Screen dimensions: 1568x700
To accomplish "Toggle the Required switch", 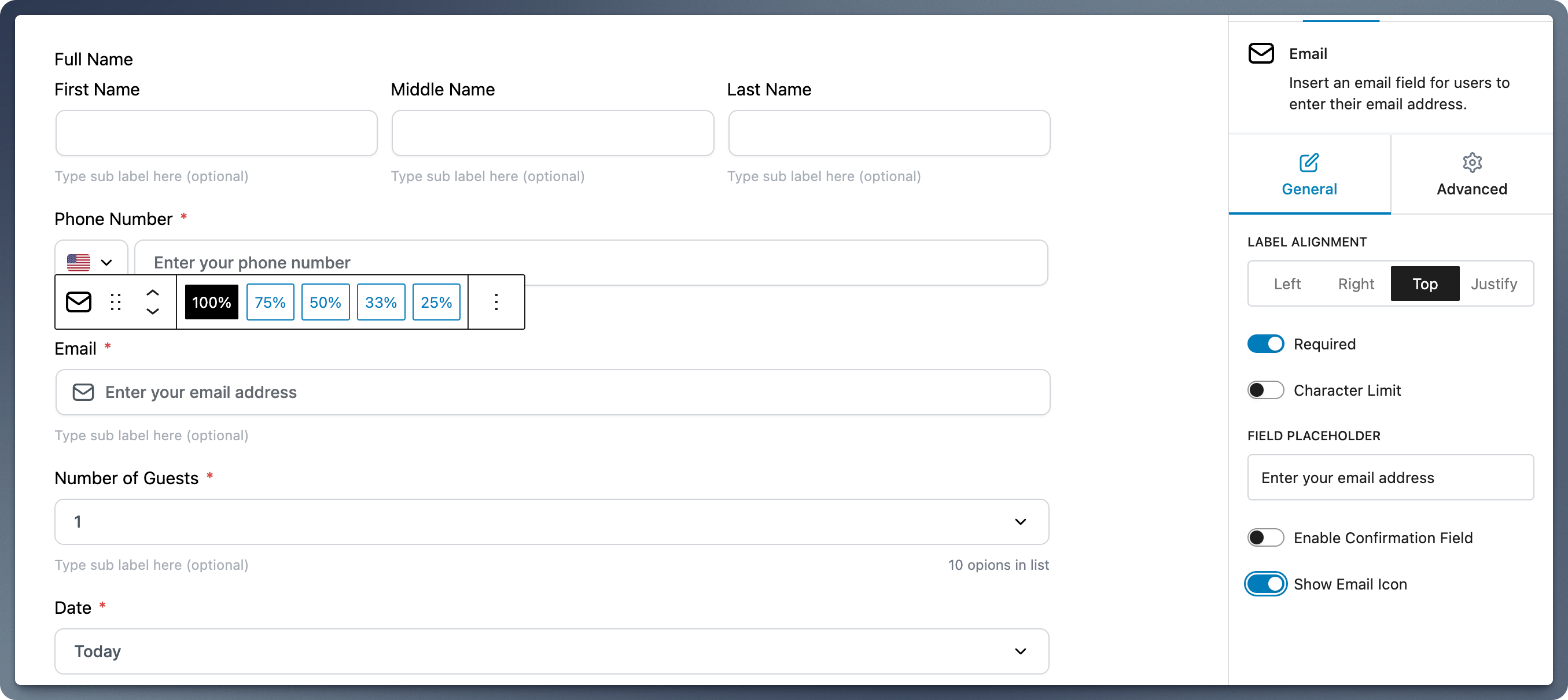I will [x=1265, y=344].
